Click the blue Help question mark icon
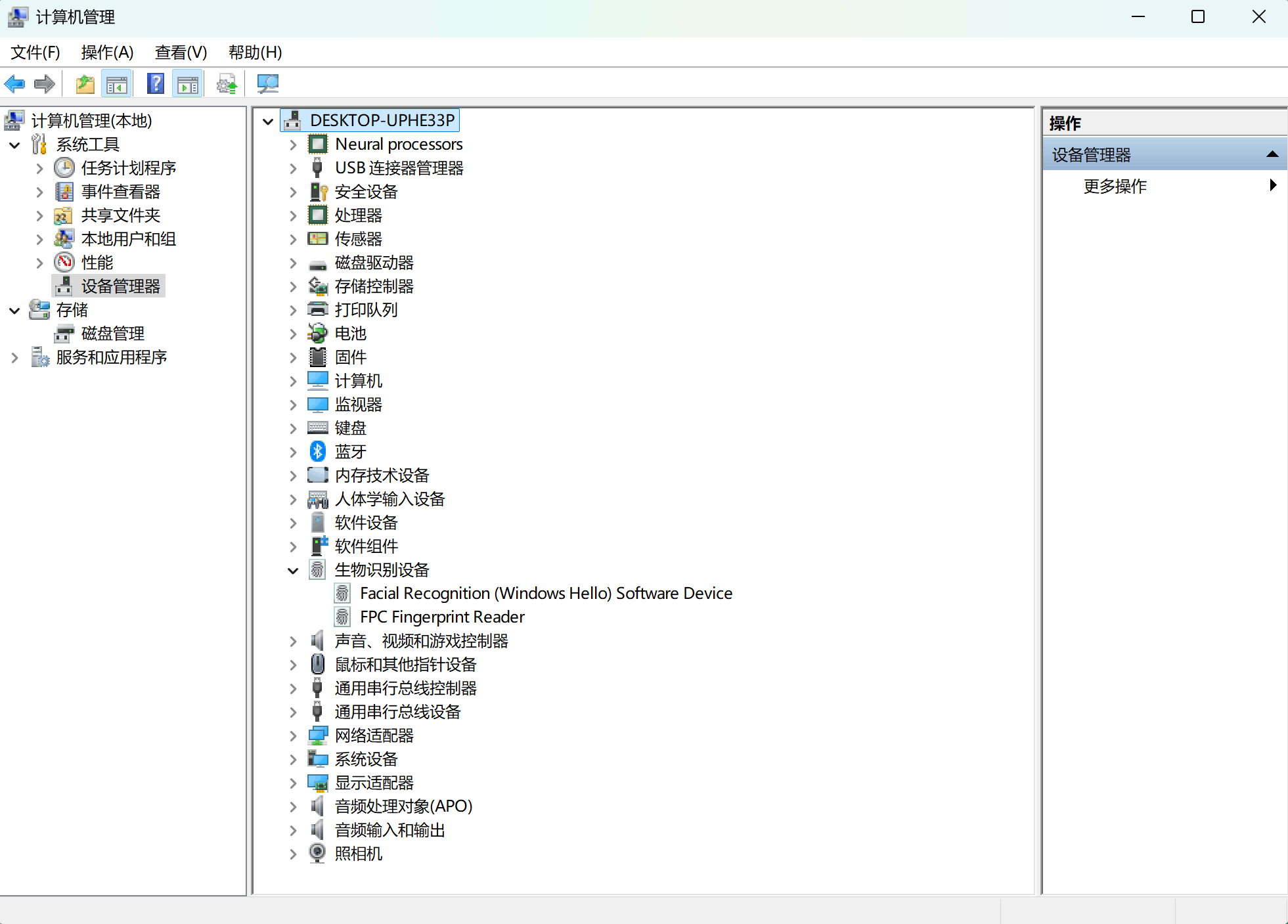 pyautogui.click(x=156, y=84)
